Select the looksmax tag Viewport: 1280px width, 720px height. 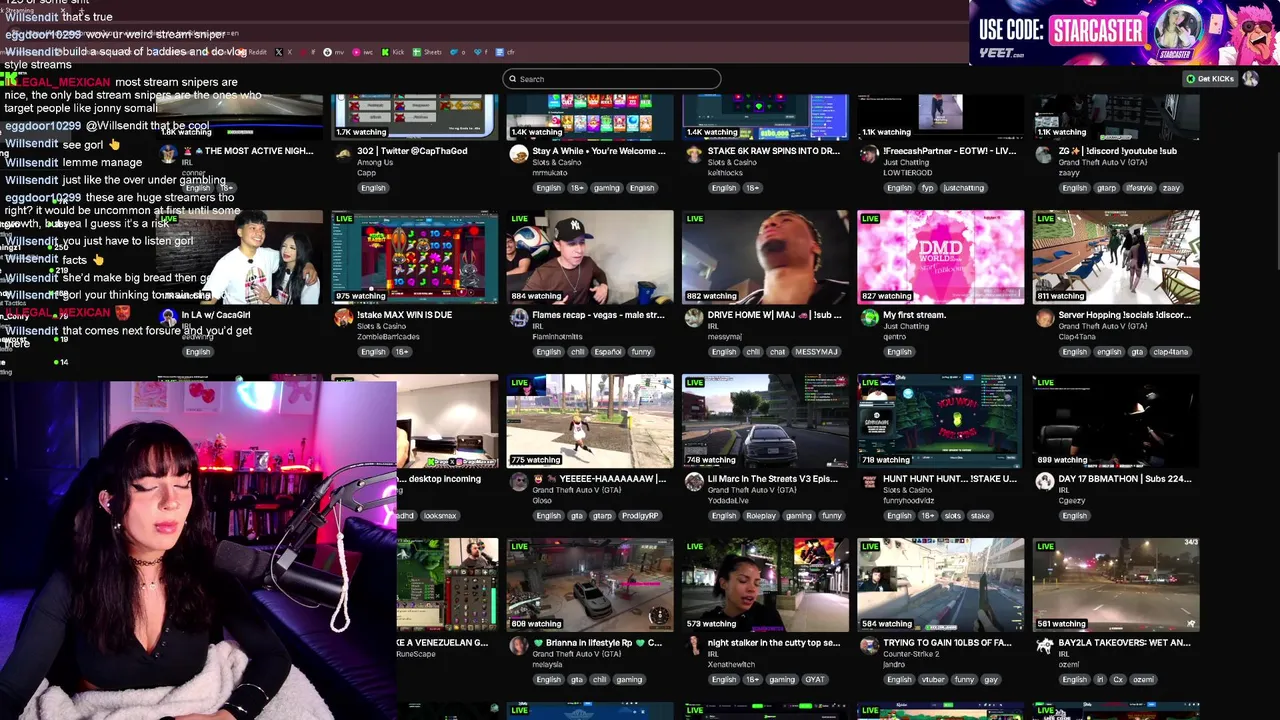[x=440, y=516]
